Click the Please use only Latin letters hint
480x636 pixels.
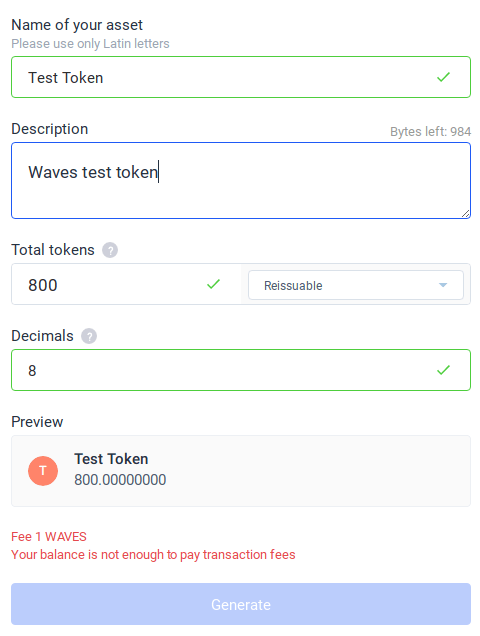click(x=90, y=43)
